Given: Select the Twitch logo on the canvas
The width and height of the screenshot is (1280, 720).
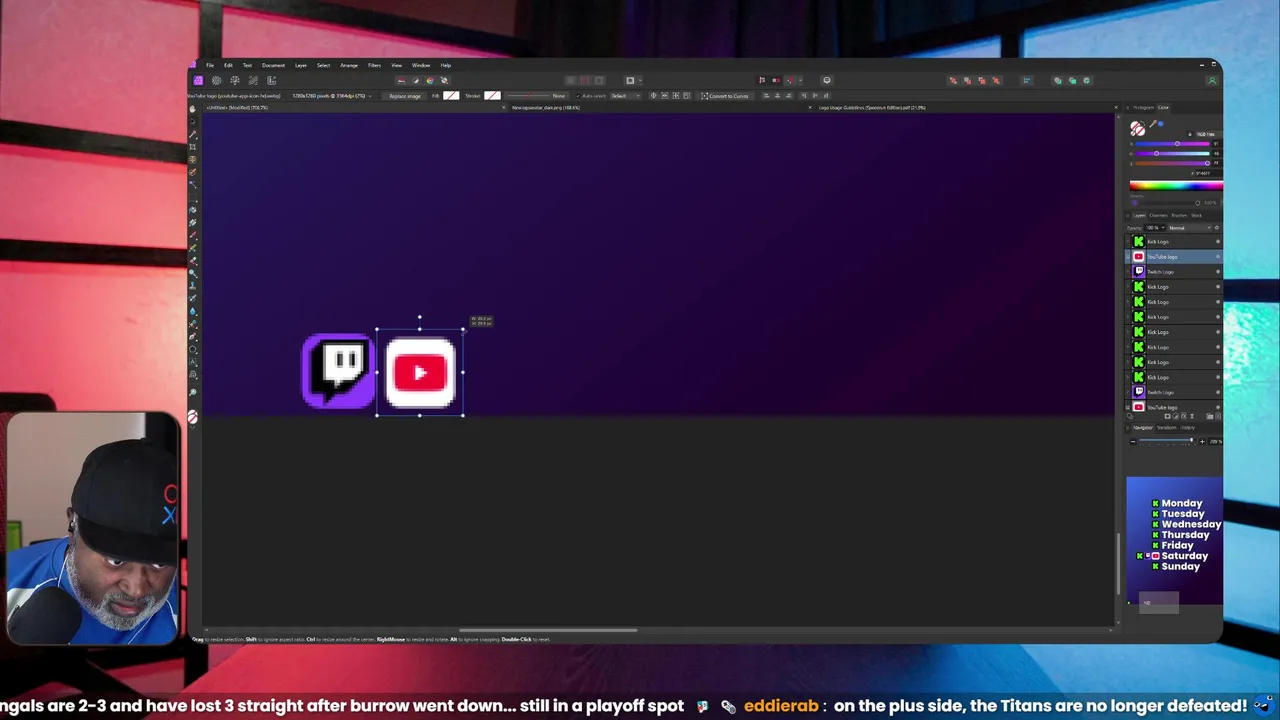Looking at the screenshot, I should 339,371.
